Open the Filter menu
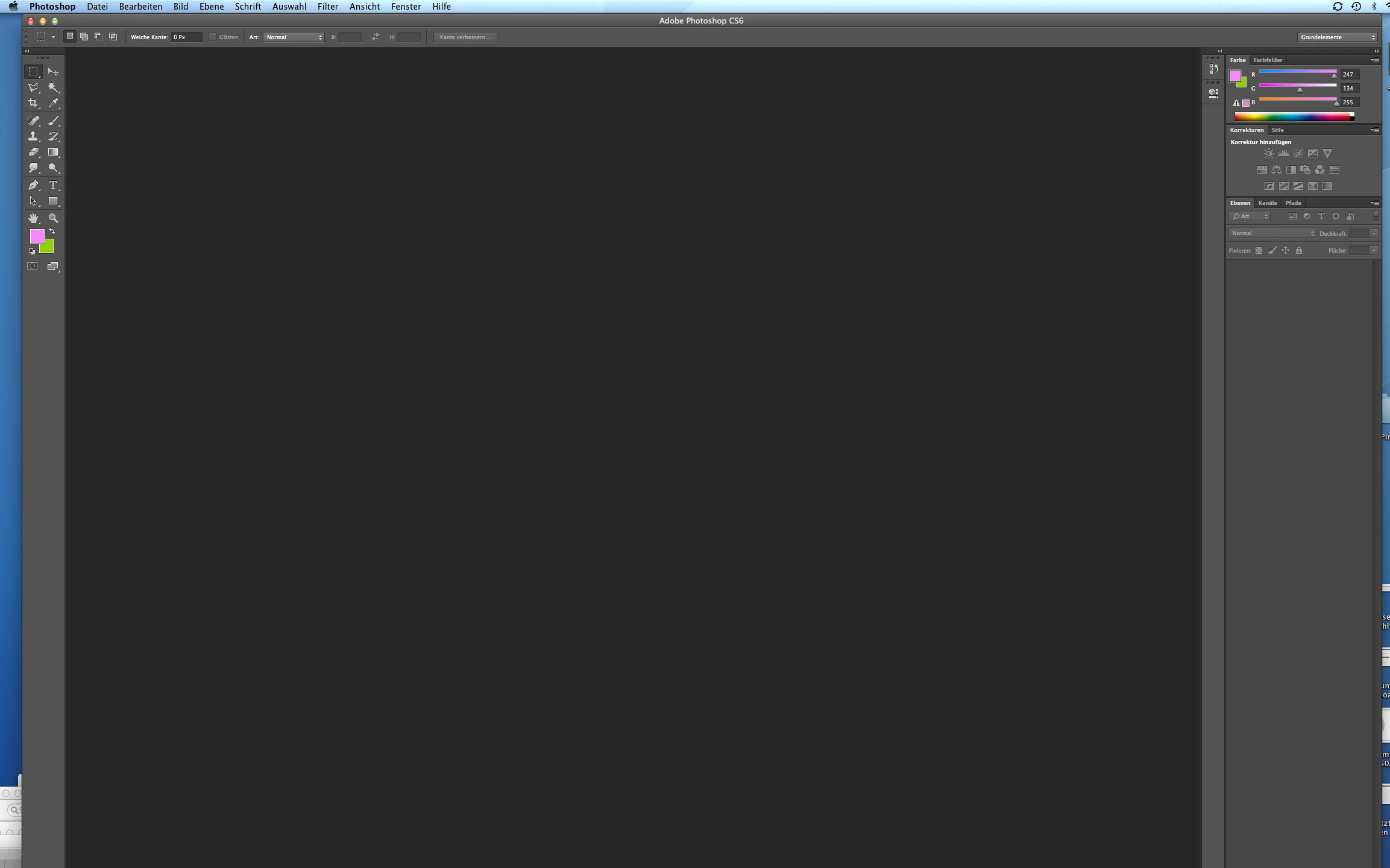 coord(327,7)
